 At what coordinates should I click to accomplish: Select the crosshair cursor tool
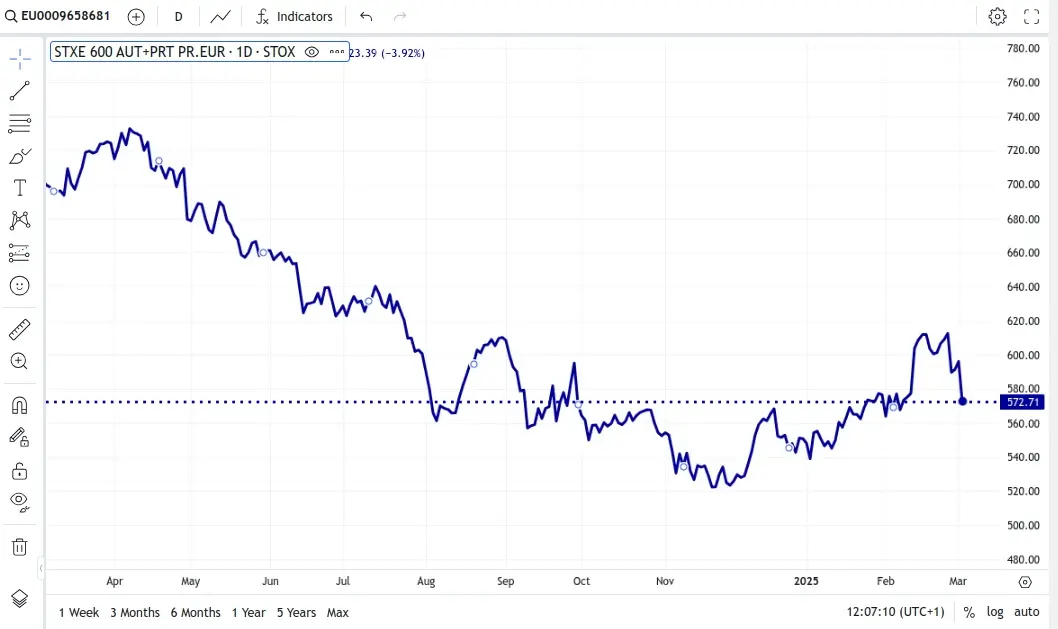[x=20, y=59]
